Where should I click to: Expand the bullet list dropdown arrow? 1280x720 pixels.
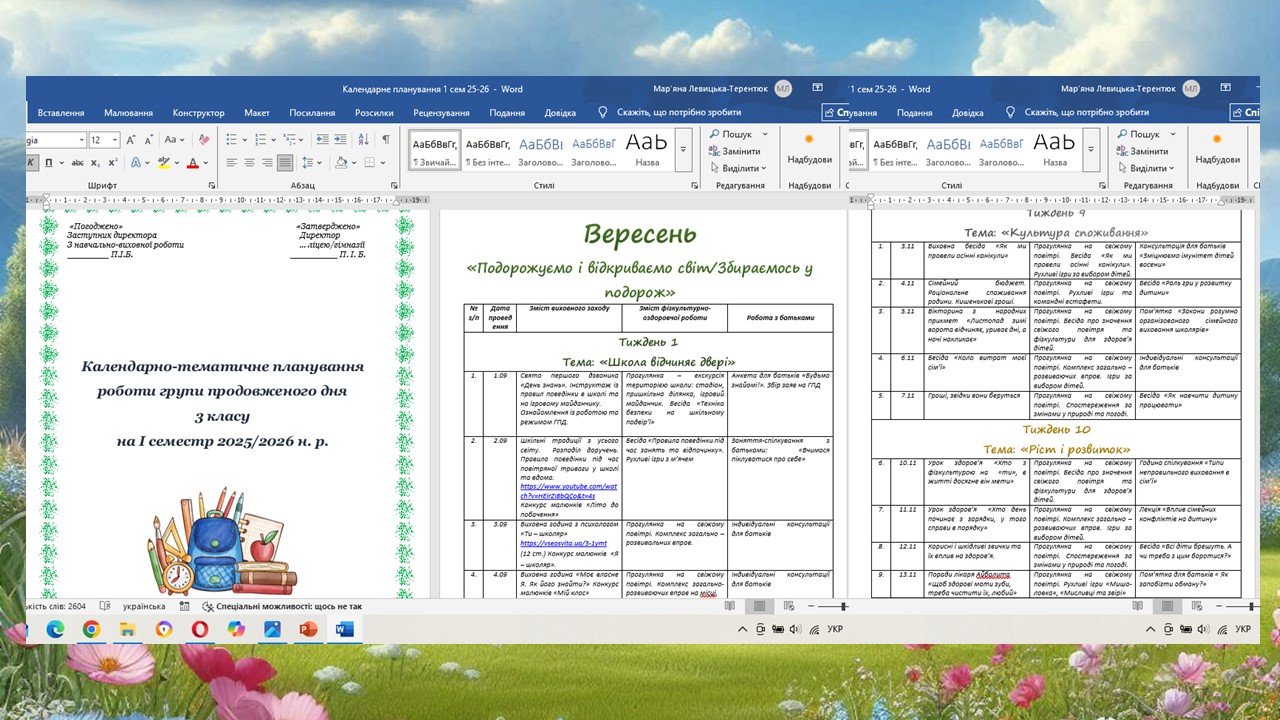pyautogui.click(x=246, y=140)
